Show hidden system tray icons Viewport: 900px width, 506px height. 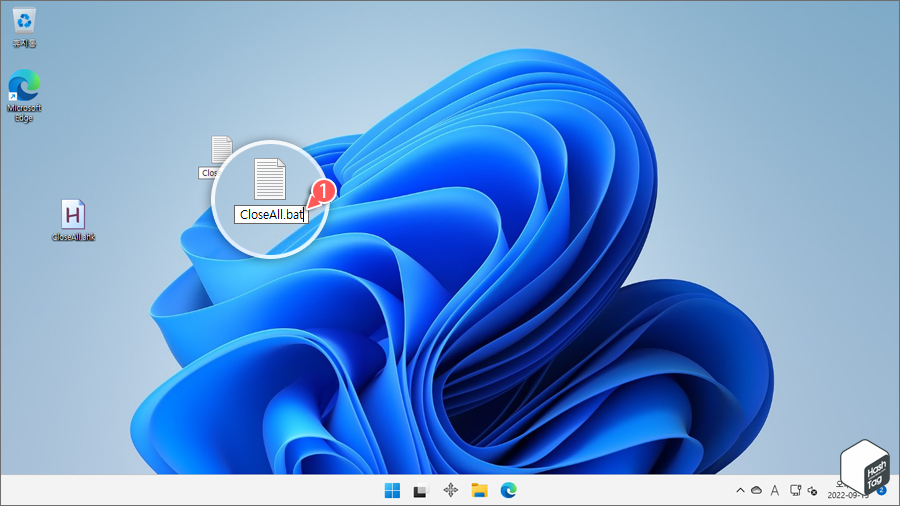[740, 491]
